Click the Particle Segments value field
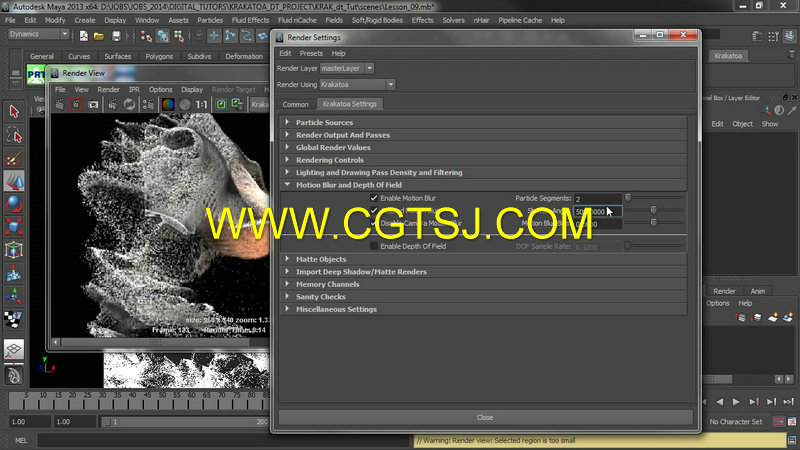 point(597,198)
